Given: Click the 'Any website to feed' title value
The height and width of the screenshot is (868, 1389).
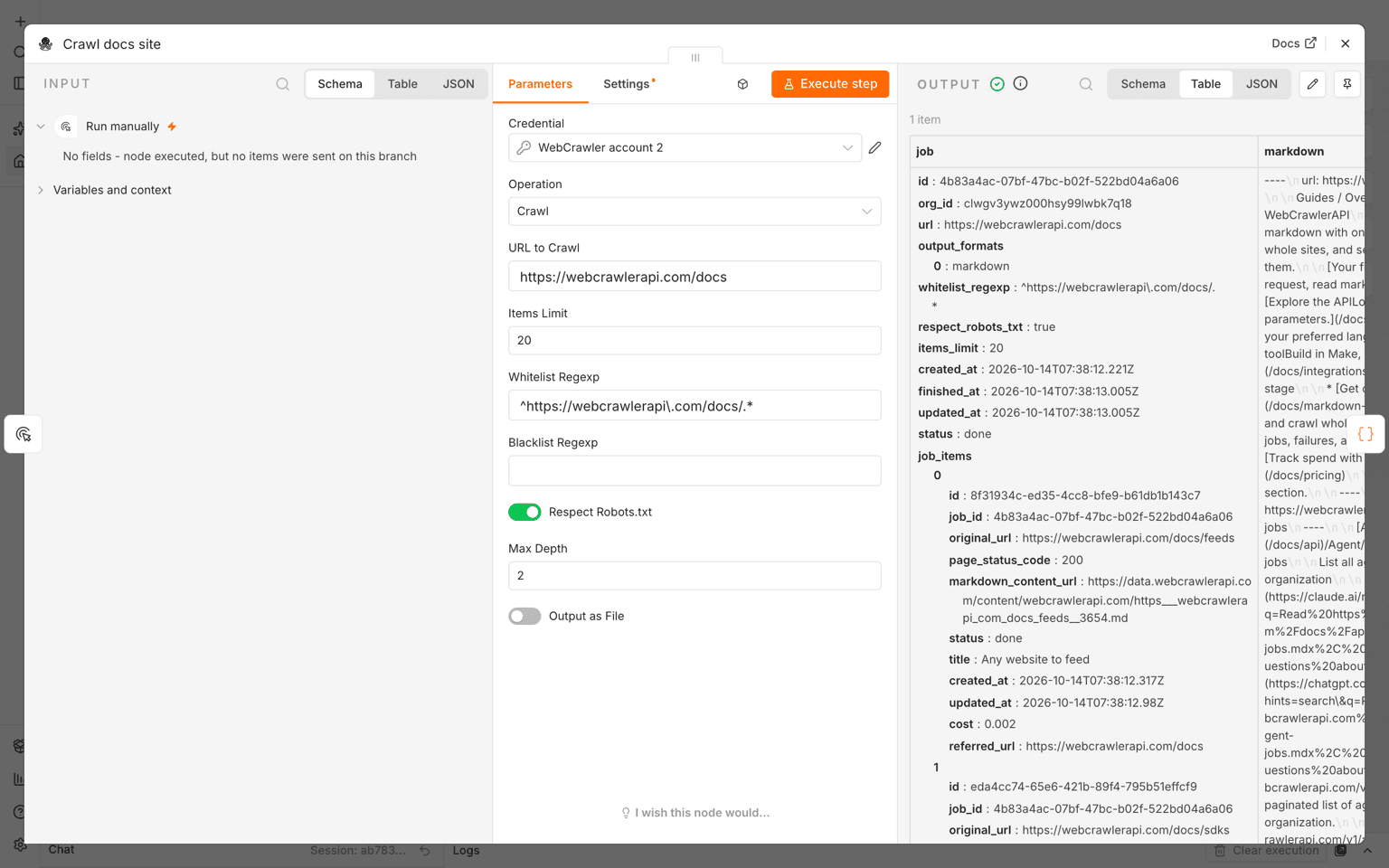Looking at the screenshot, I should pyautogui.click(x=1035, y=660).
